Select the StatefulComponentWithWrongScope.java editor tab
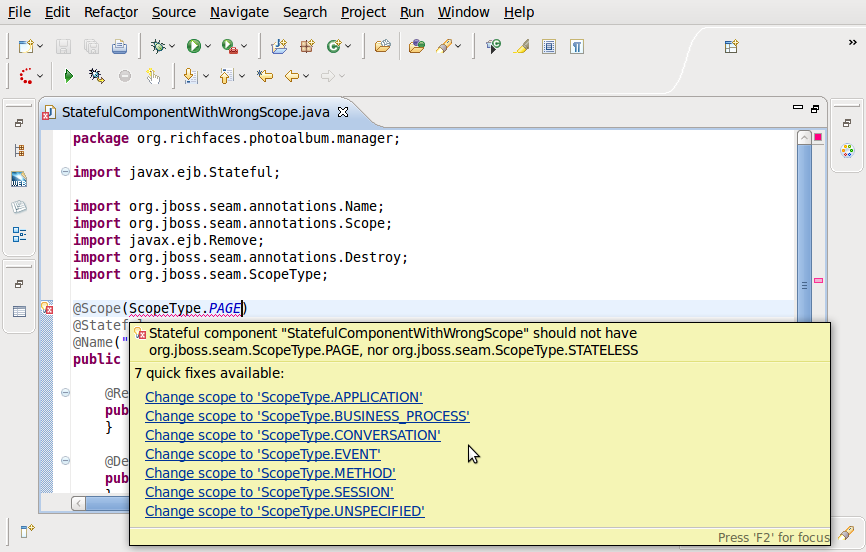 [x=195, y=113]
